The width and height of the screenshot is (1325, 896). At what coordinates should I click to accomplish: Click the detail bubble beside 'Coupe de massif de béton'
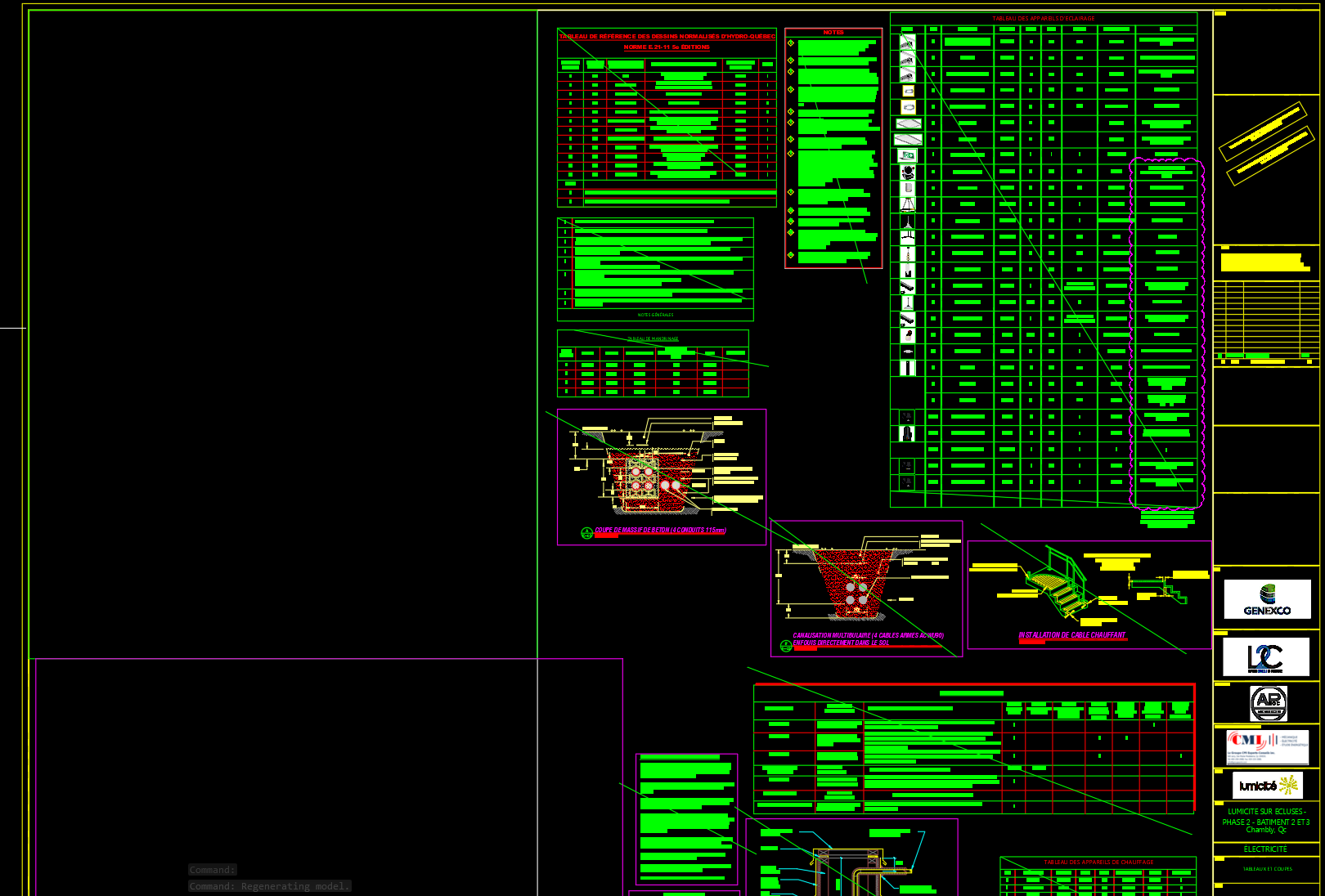tap(586, 533)
